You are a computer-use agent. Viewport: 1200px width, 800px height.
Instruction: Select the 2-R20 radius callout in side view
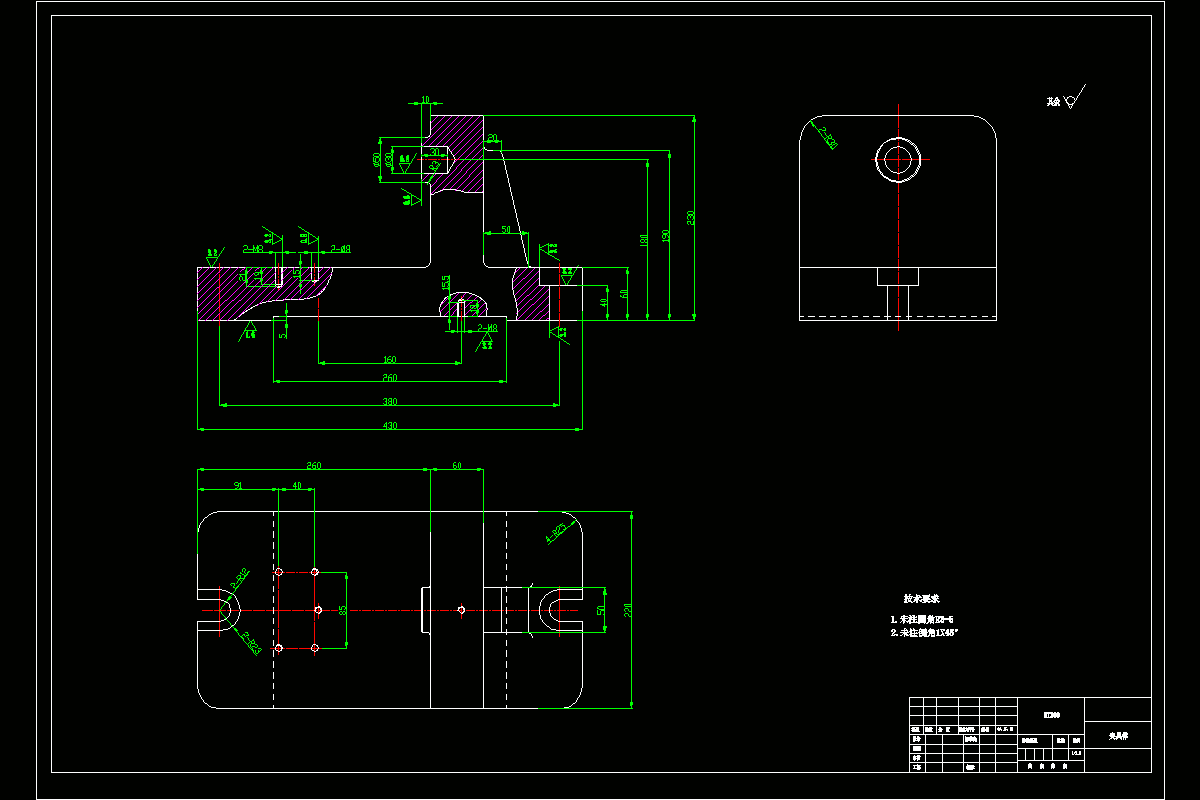pos(827,137)
